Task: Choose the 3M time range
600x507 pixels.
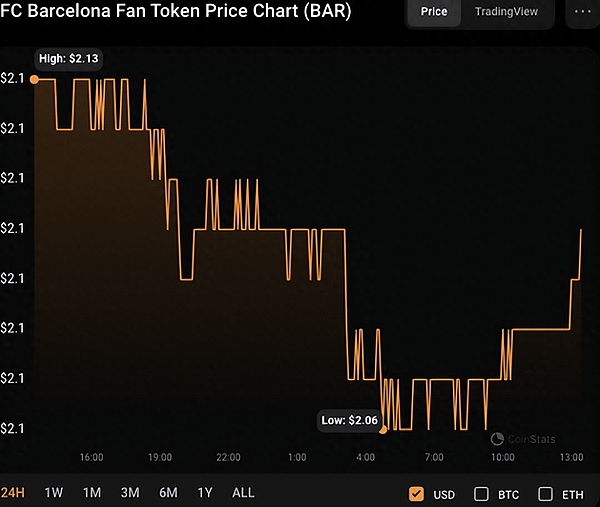Action: [x=130, y=493]
